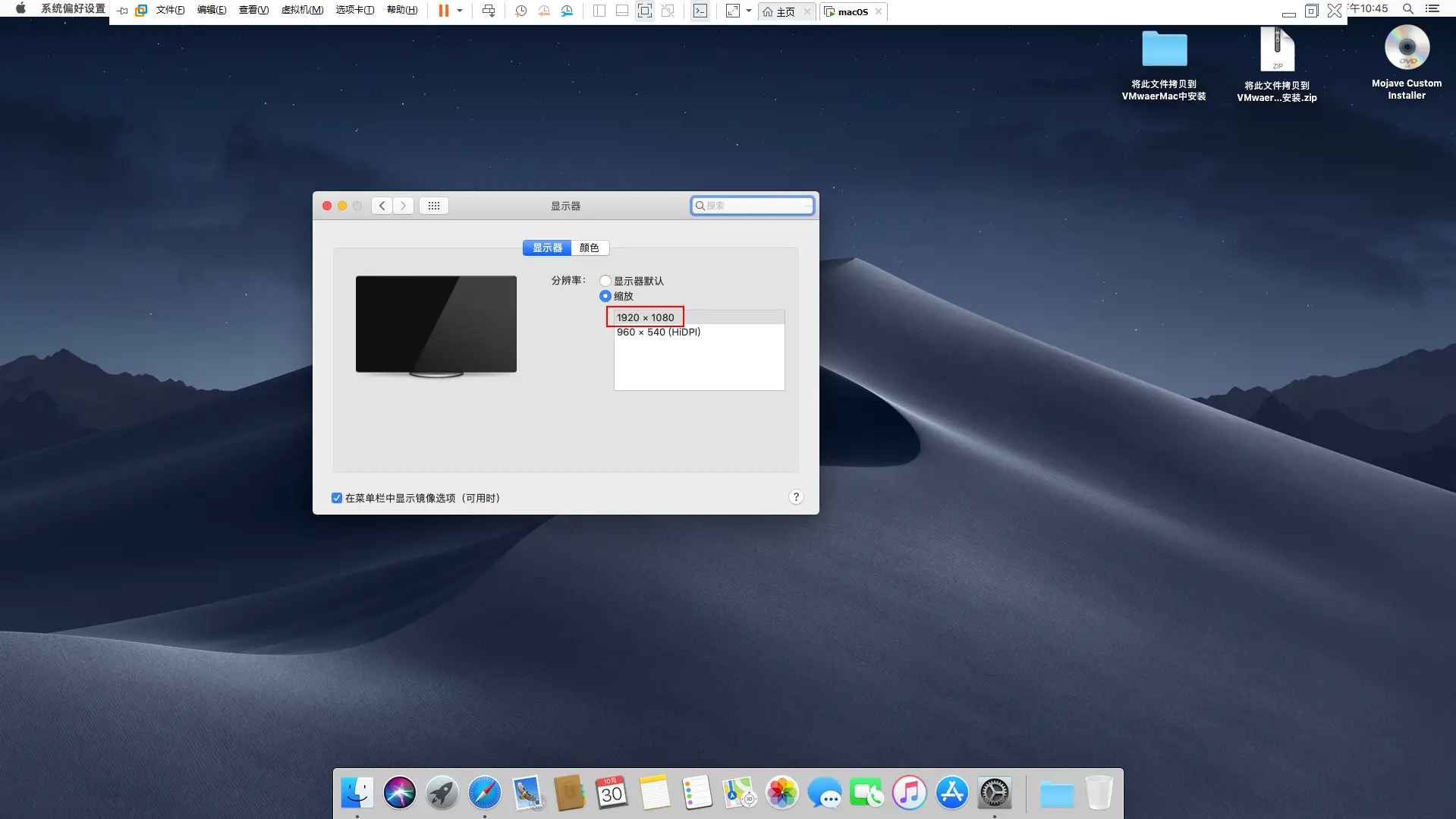Click the take snapshot clock icon
1456x819 pixels.
520,11
